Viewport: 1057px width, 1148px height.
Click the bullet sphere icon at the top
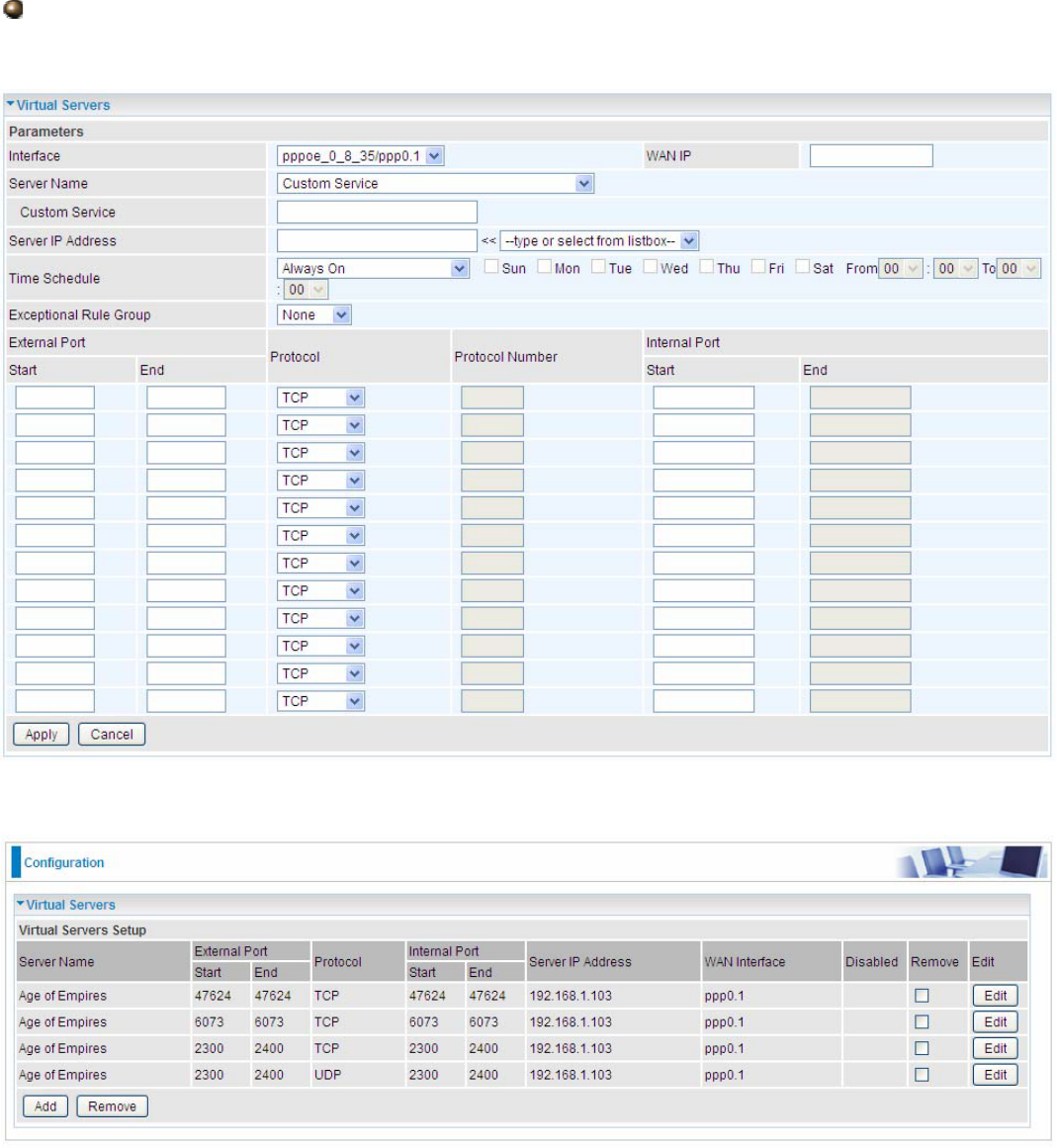pos(13,9)
